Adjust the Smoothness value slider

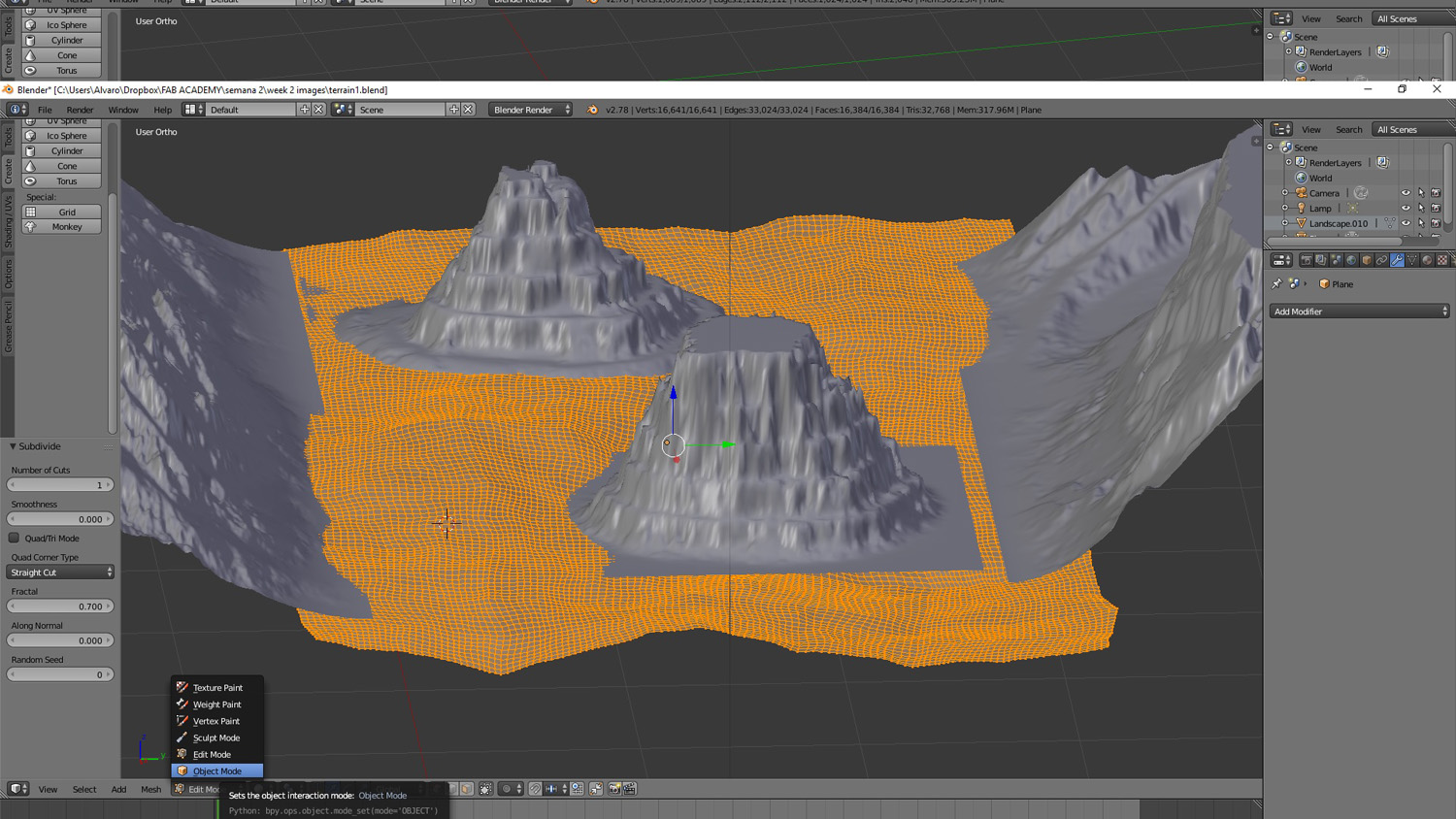tap(60, 519)
